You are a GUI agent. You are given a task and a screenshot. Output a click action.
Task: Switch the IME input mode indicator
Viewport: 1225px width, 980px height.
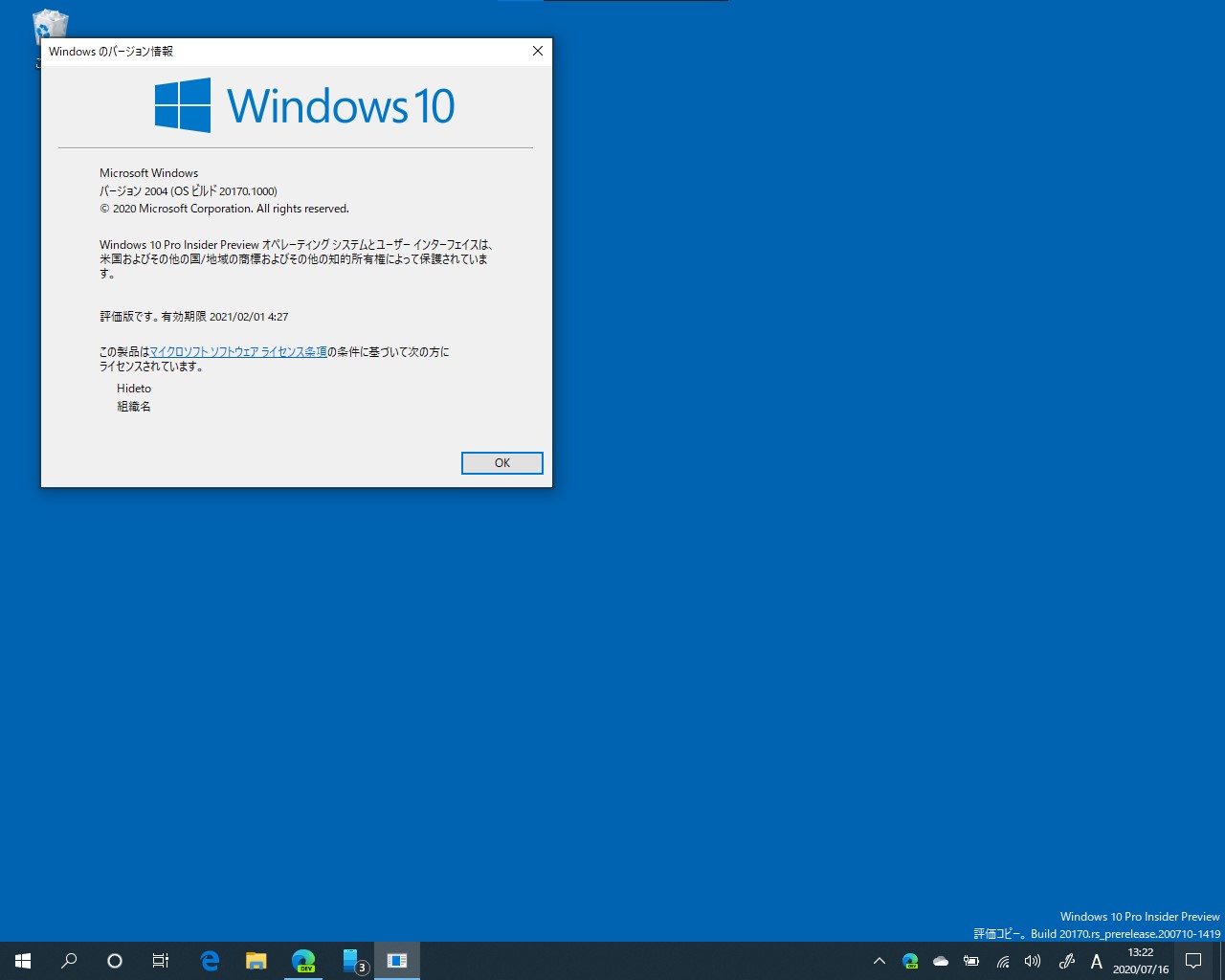pyautogui.click(x=1097, y=961)
